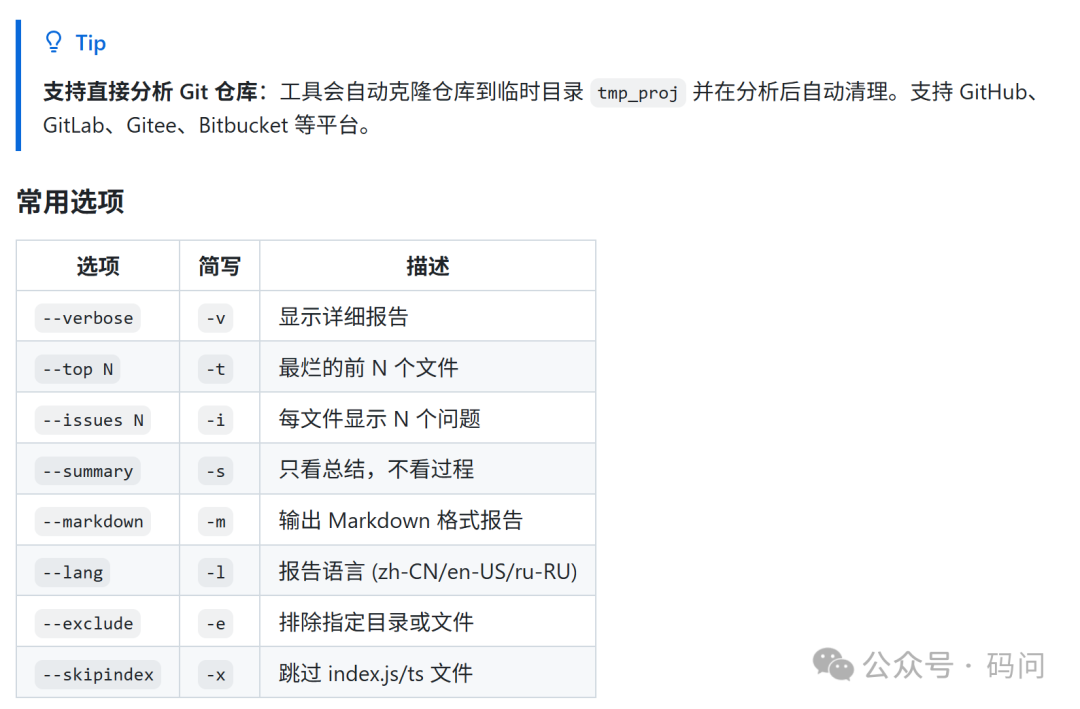Viewport: 1080px width, 709px height.
Task: Click the tmp_proj inline code label
Action: (638, 93)
